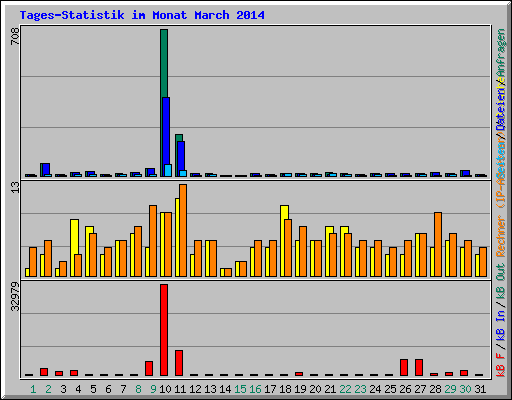Click the '708' axis maximum label

(x=15, y=36)
